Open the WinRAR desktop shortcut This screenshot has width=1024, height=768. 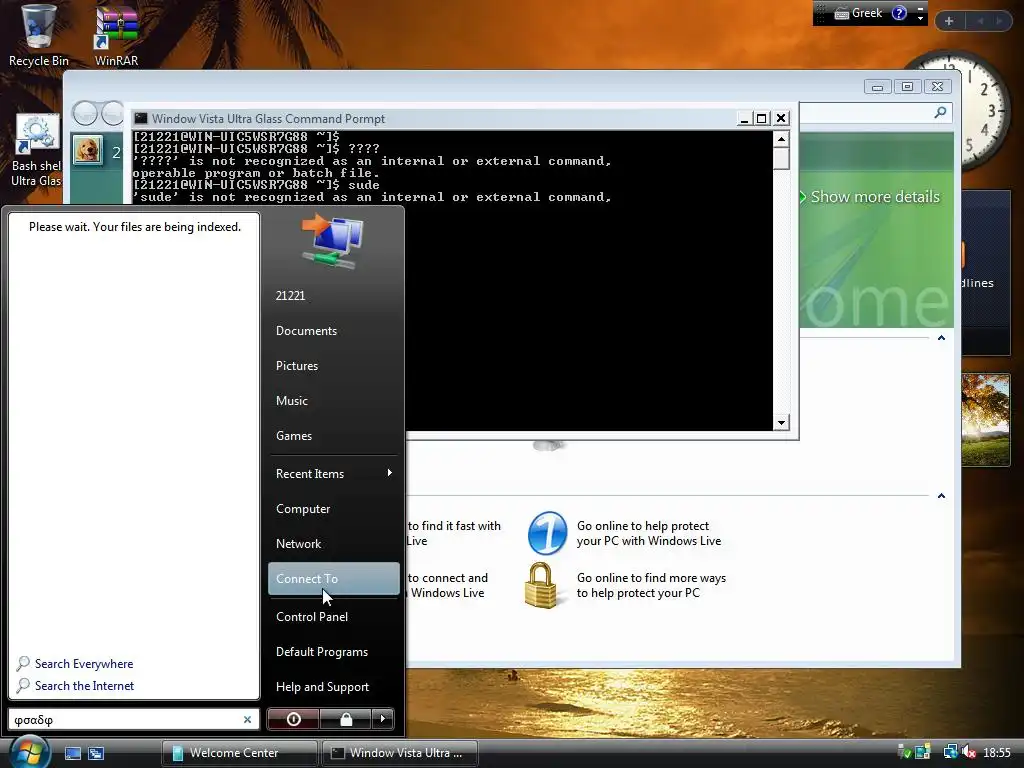point(116,36)
